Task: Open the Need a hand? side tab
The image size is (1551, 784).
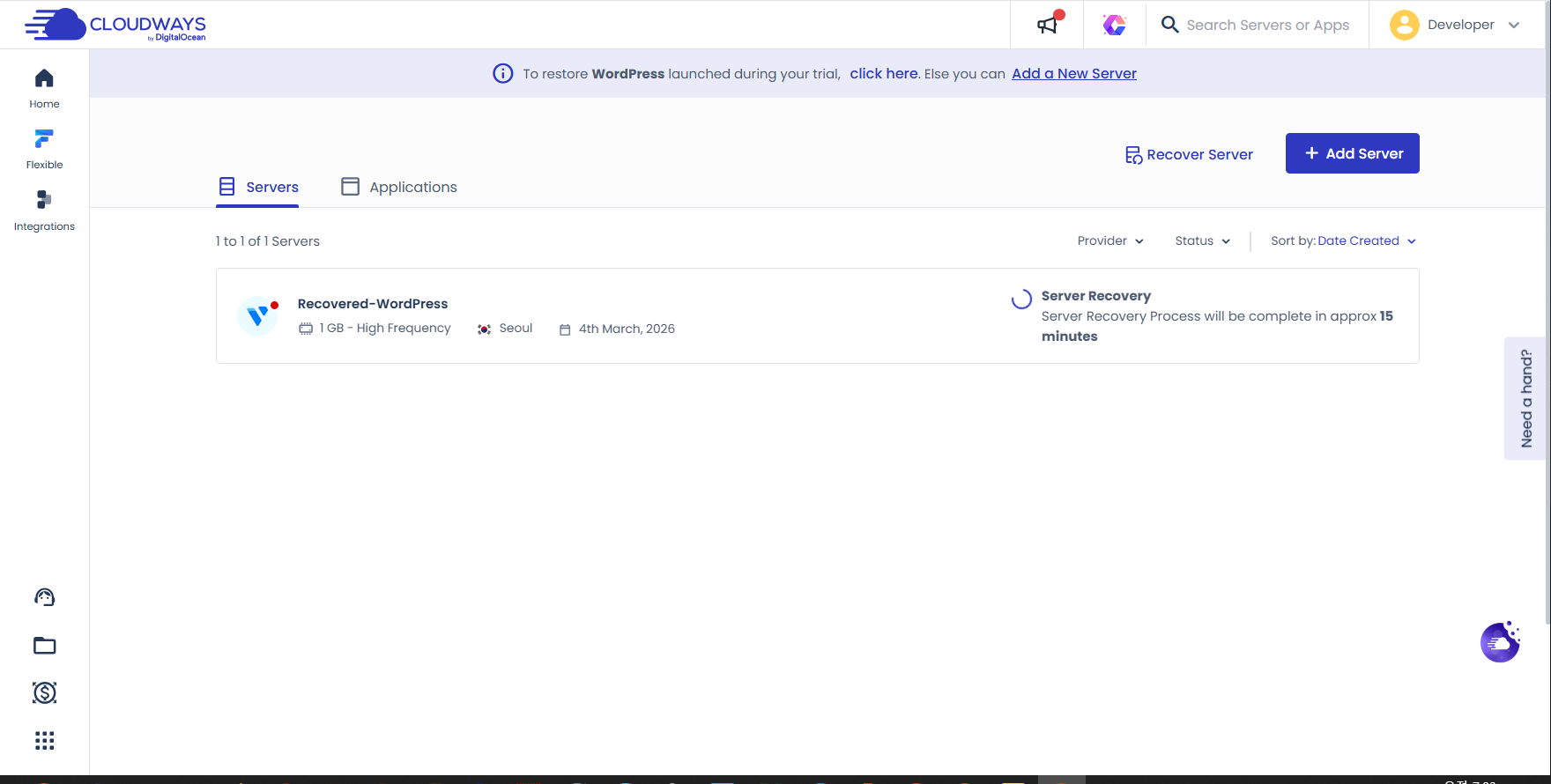Action: pos(1526,398)
